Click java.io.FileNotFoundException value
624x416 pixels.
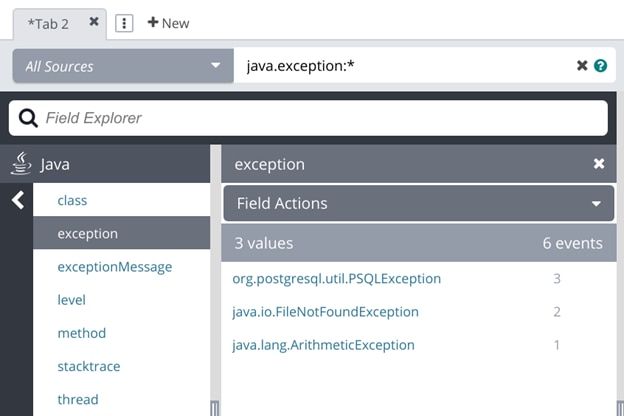point(325,312)
